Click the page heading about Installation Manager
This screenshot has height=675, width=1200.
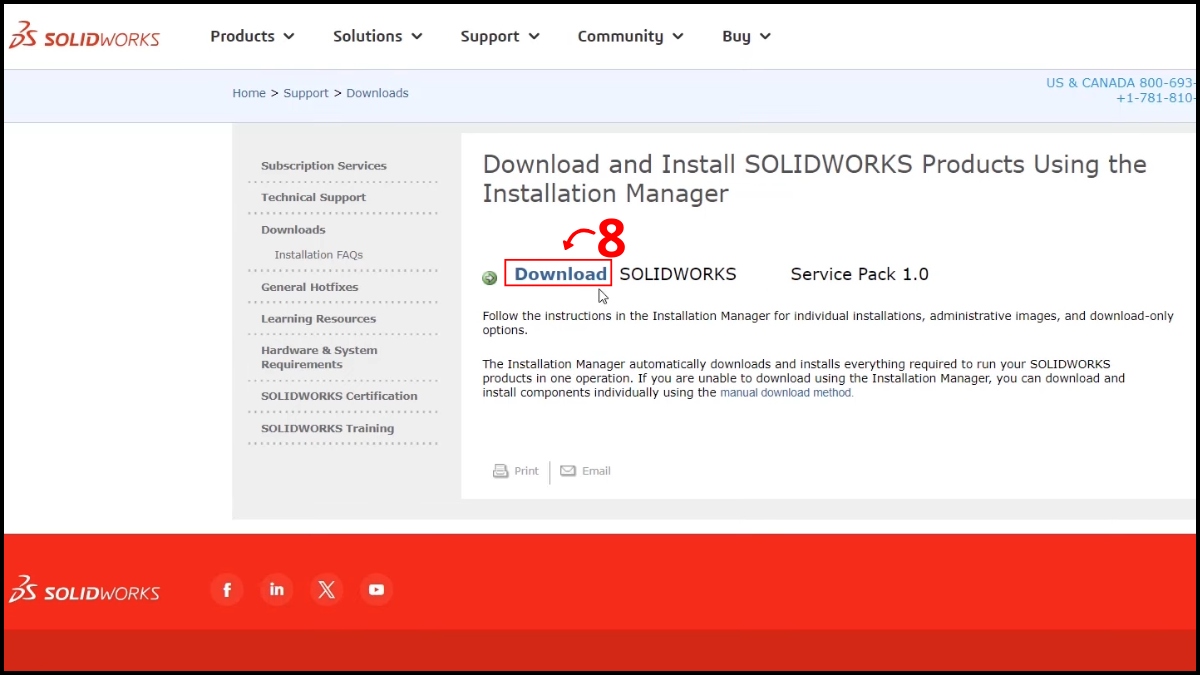(x=815, y=179)
